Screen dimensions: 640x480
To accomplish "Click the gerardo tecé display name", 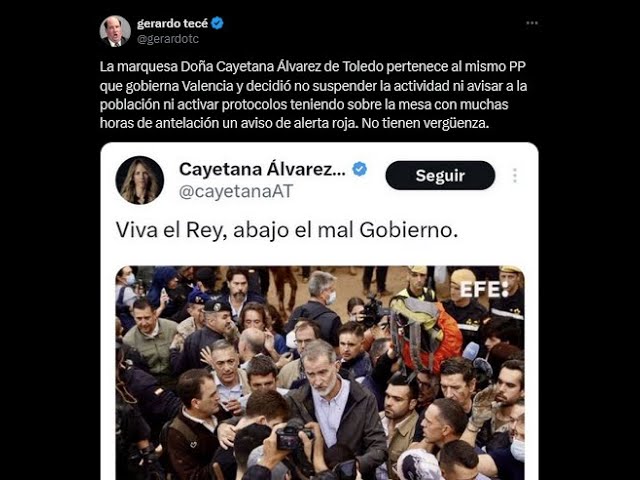I will point(172,24).
